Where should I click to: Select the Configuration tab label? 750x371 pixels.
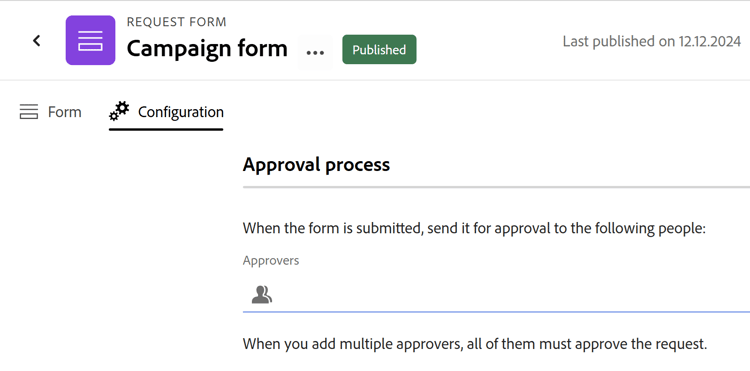181,112
